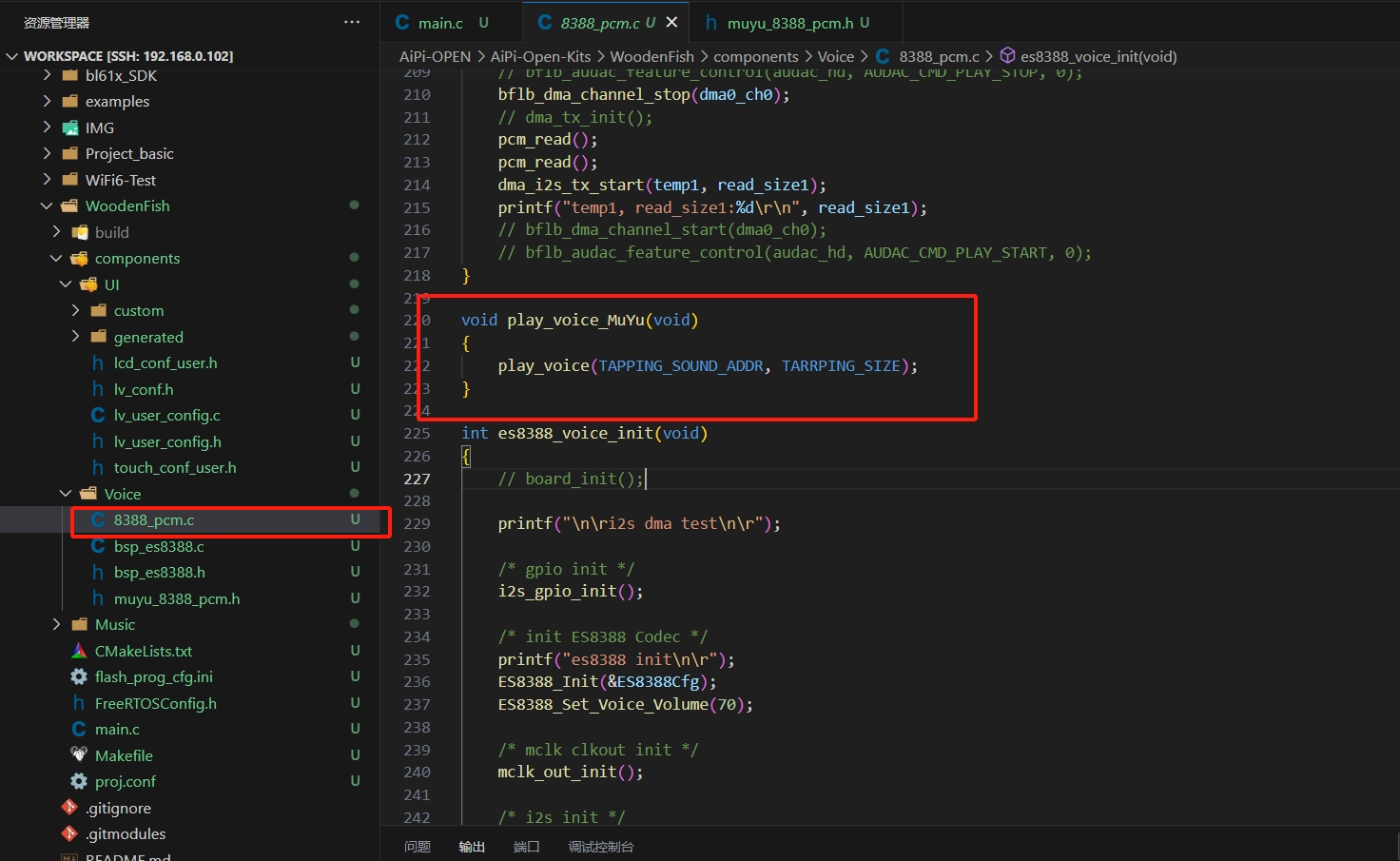Click Voice in the breadcrumb path
The height and width of the screenshot is (861, 1400).
point(836,56)
